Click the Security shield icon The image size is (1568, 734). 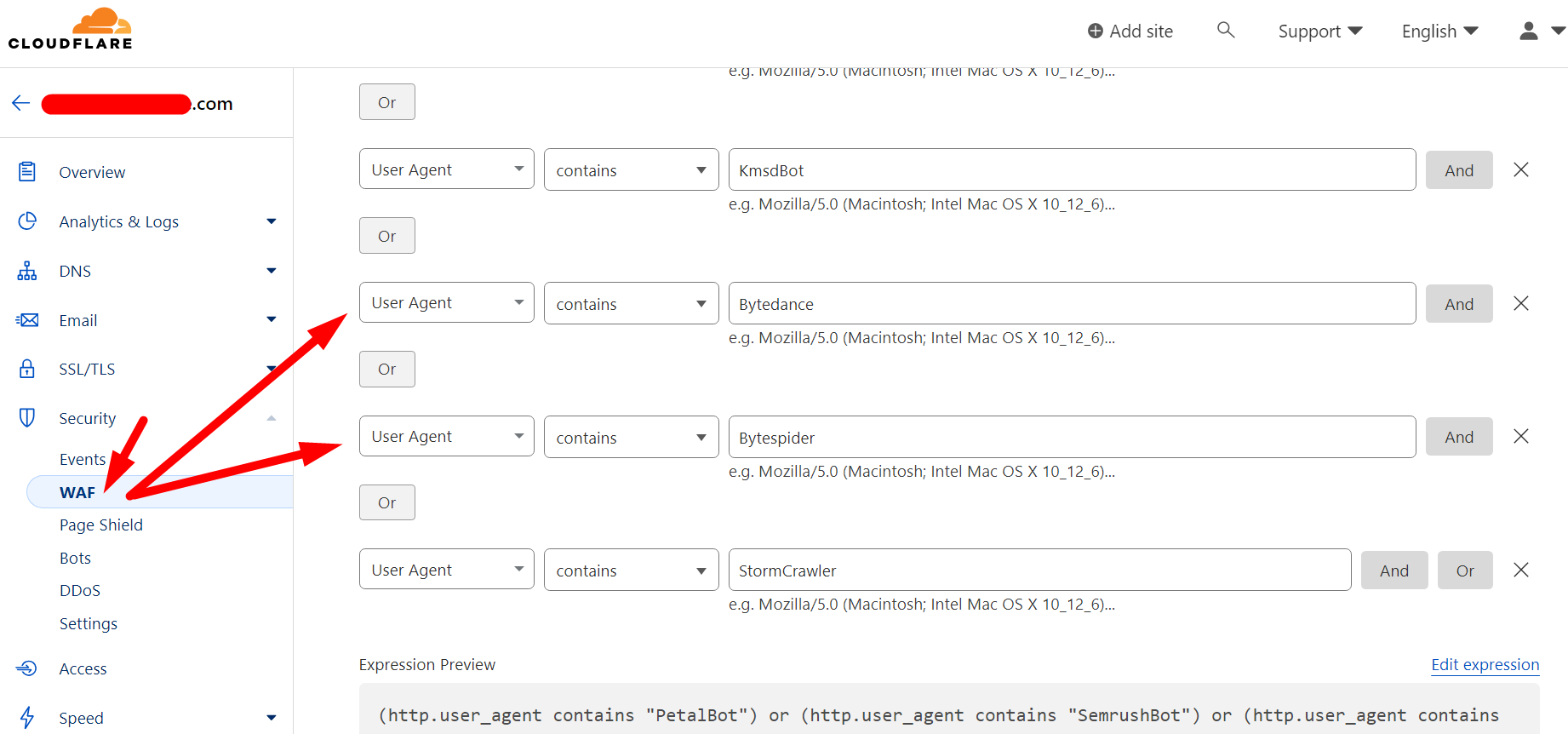27,417
